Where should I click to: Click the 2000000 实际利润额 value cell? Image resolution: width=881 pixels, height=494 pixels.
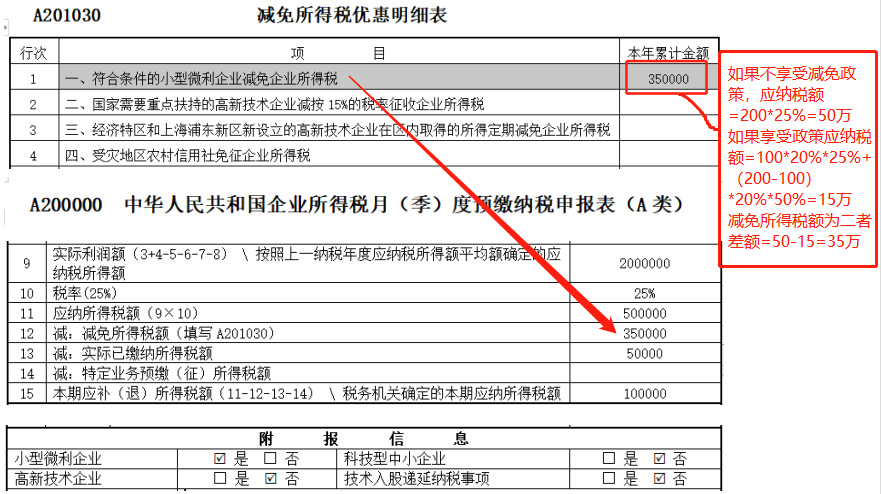[644, 264]
